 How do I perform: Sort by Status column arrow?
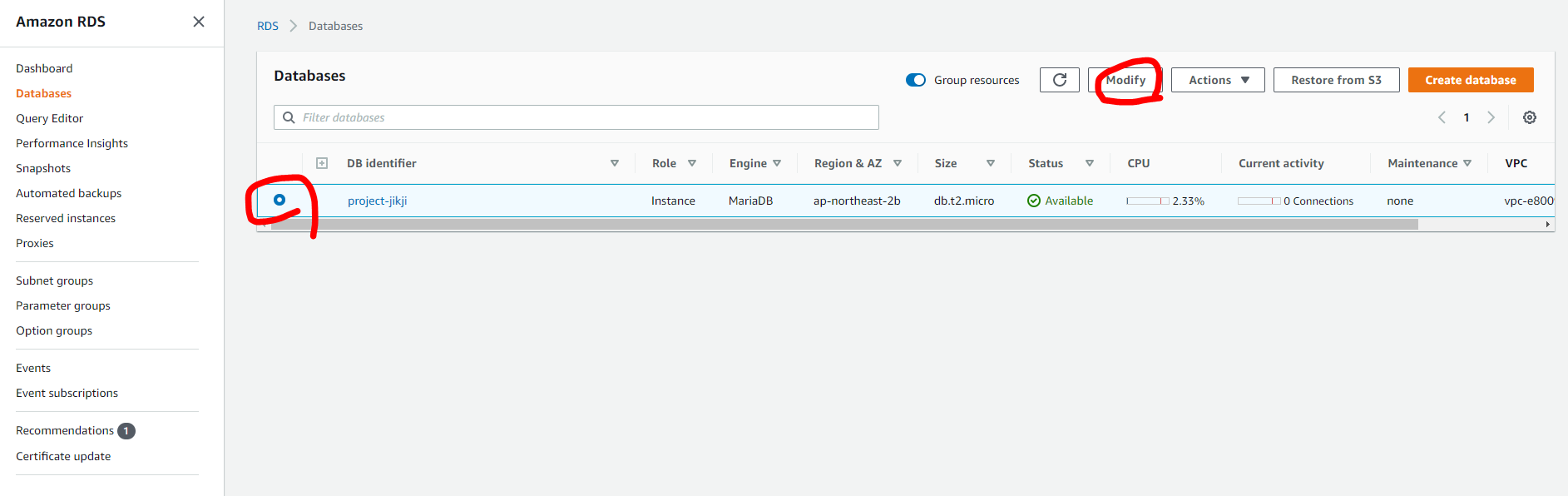[x=1090, y=163]
